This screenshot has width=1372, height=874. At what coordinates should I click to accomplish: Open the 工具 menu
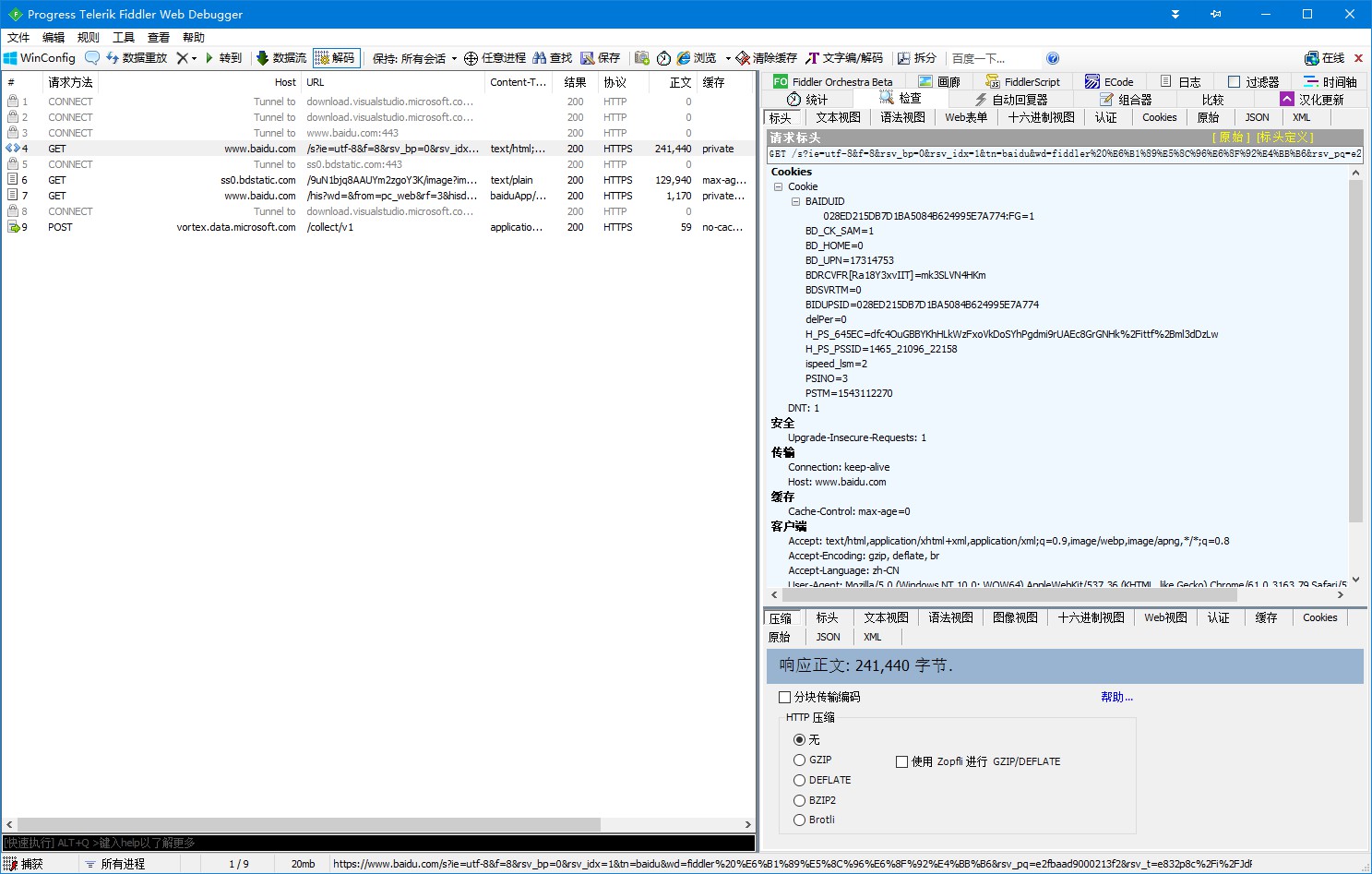click(x=124, y=38)
